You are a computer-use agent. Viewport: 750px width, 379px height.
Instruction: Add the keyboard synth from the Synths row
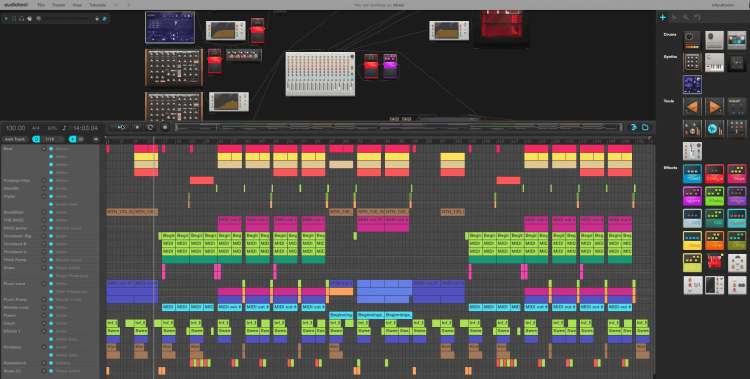coord(714,63)
